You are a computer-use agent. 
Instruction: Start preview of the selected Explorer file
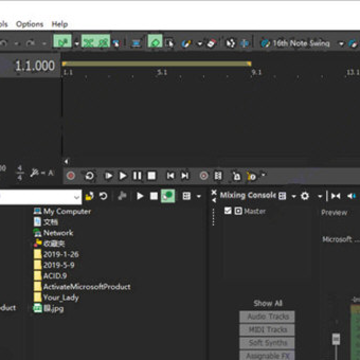click(x=140, y=196)
